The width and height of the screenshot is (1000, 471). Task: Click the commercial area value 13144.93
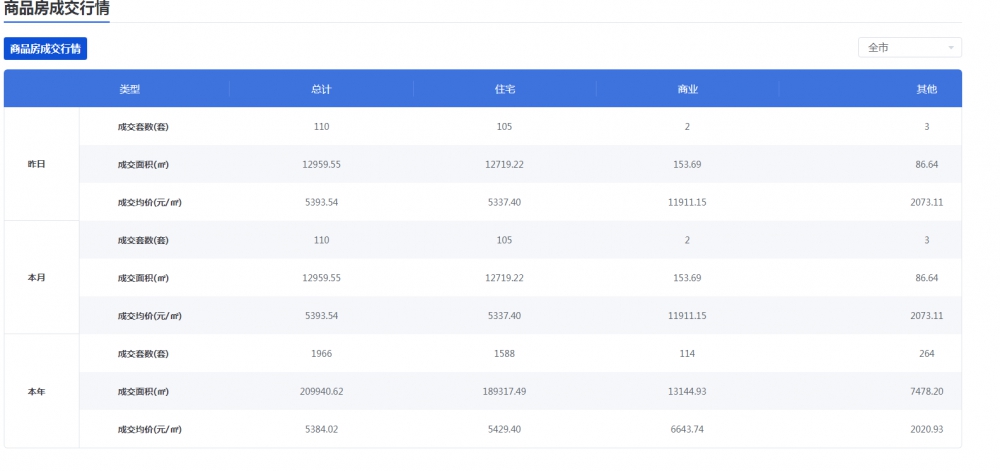[688, 391]
